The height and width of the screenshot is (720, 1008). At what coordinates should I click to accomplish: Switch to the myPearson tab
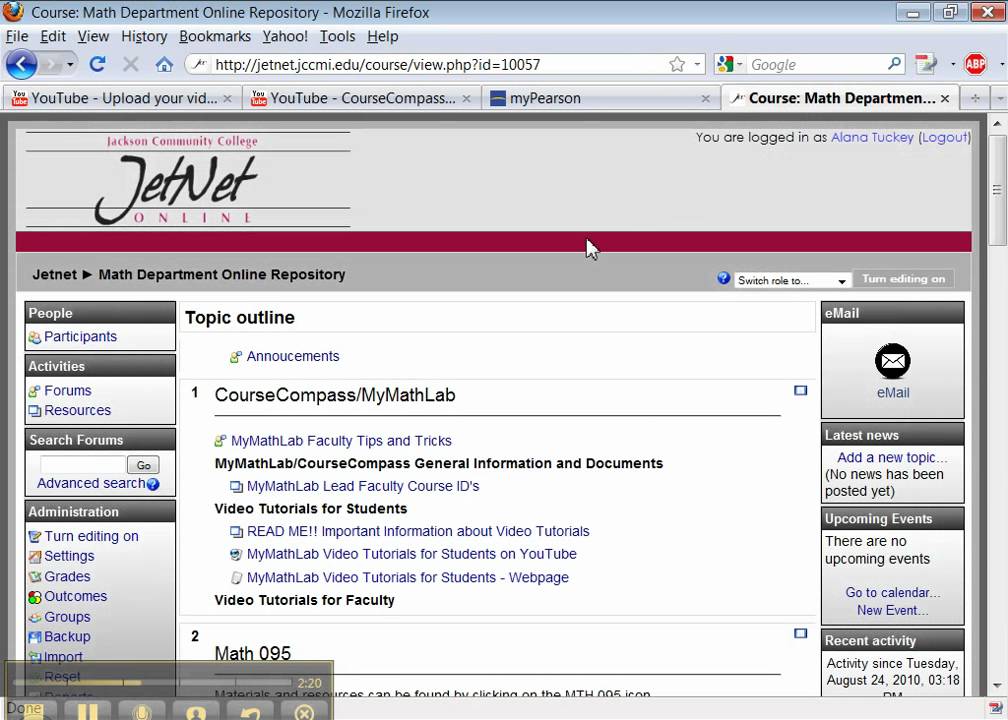(x=600, y=98)
